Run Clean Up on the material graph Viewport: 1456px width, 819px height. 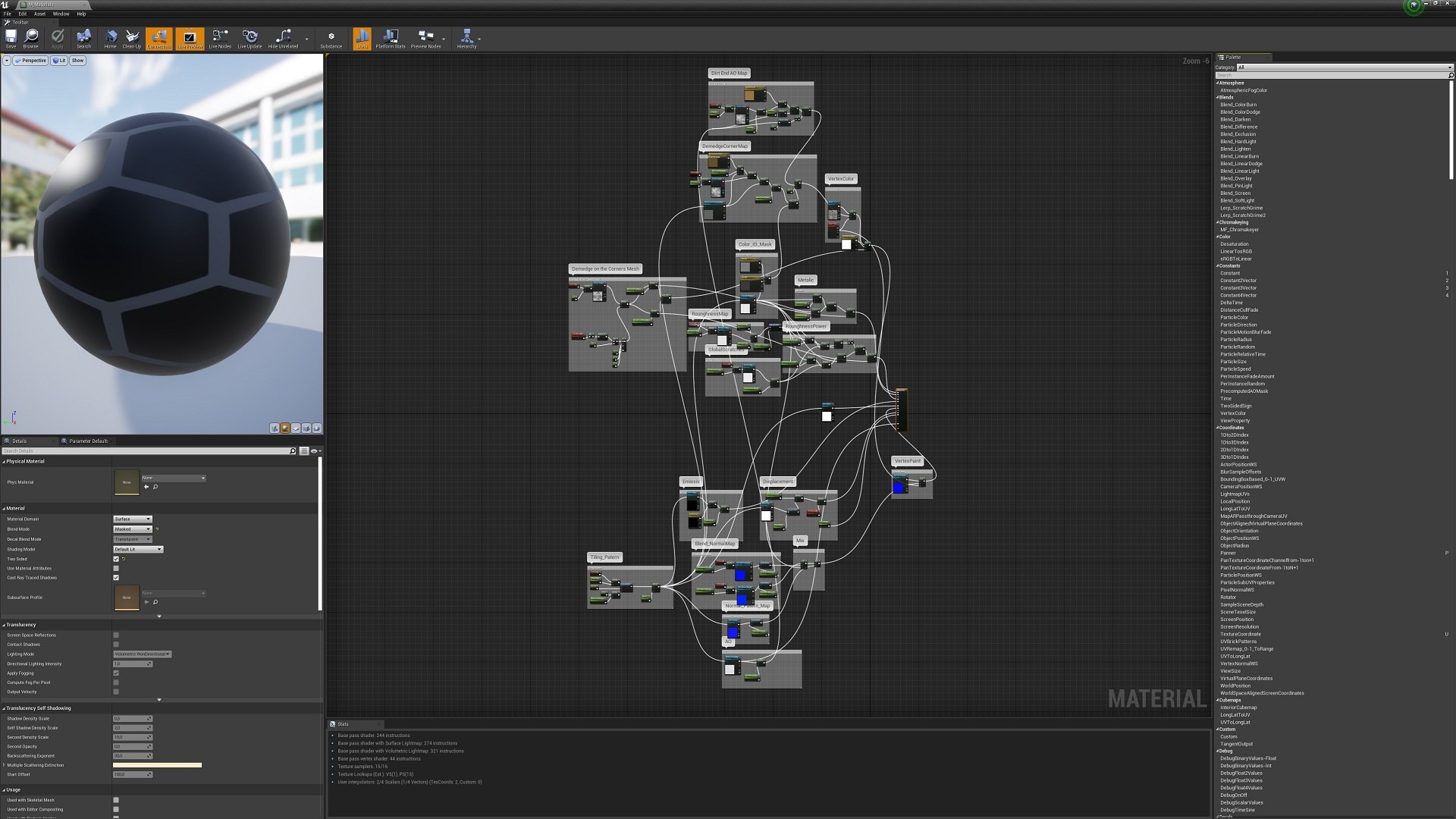[132, 39]
